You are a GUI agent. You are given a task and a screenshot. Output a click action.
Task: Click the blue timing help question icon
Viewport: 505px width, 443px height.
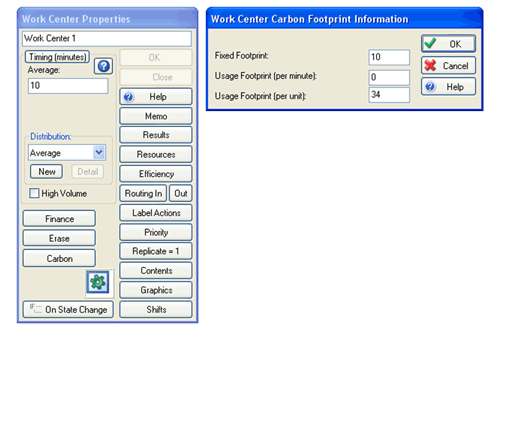(103, 66)
